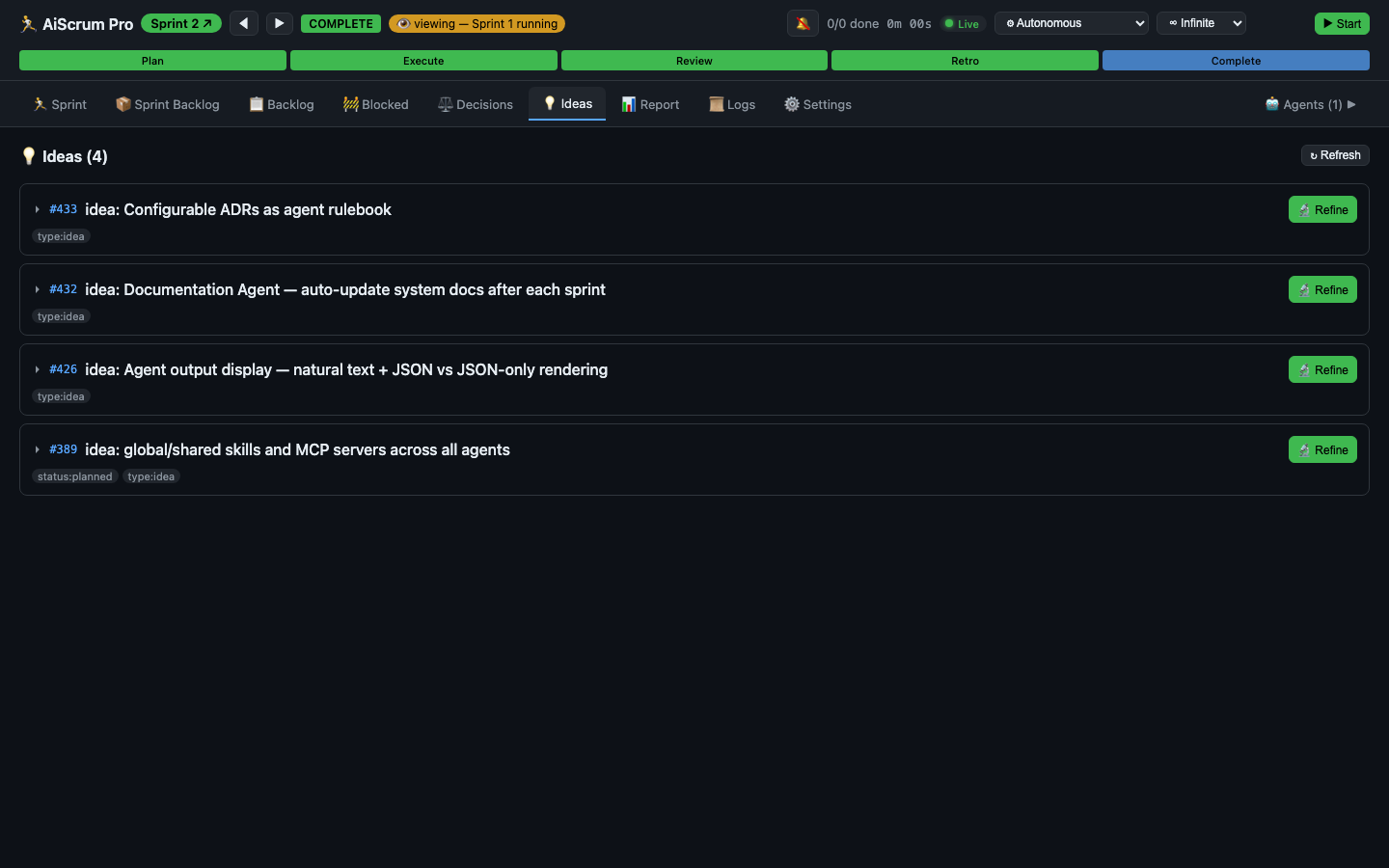Open the Blocked tab
Viewport: 1389px width, 868px height.
375,104
